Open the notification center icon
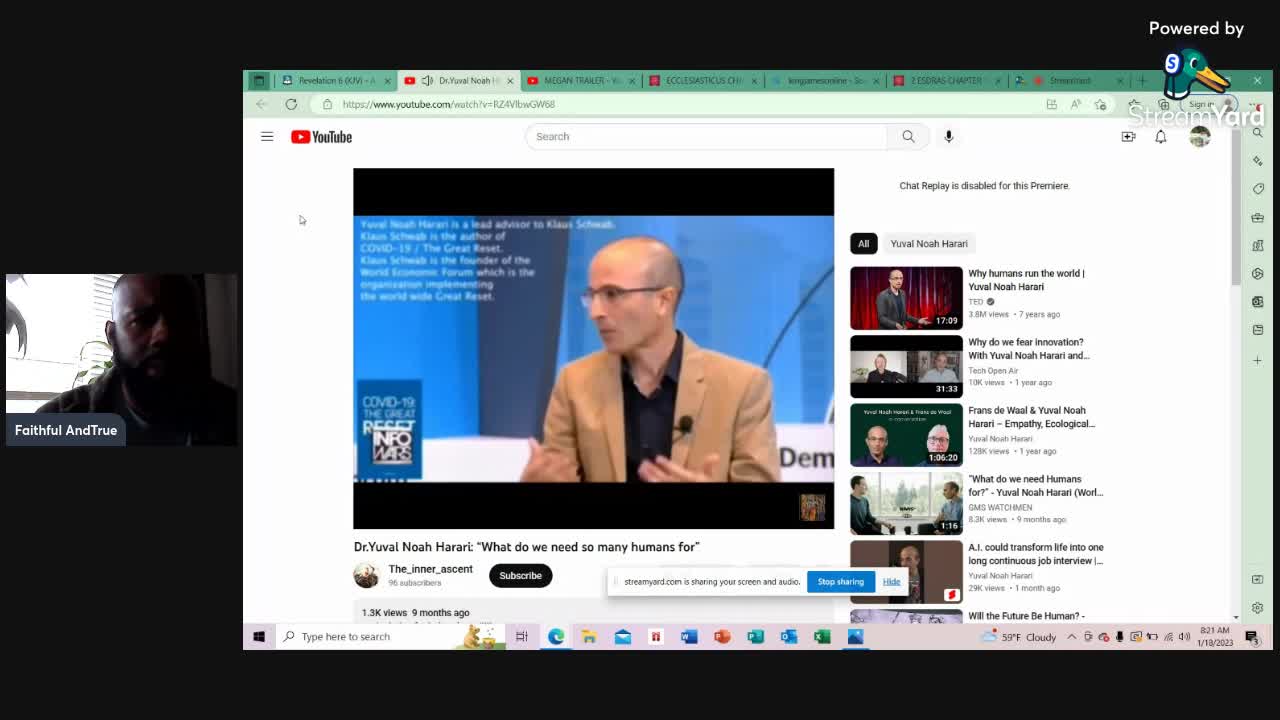 point(1251,636)
